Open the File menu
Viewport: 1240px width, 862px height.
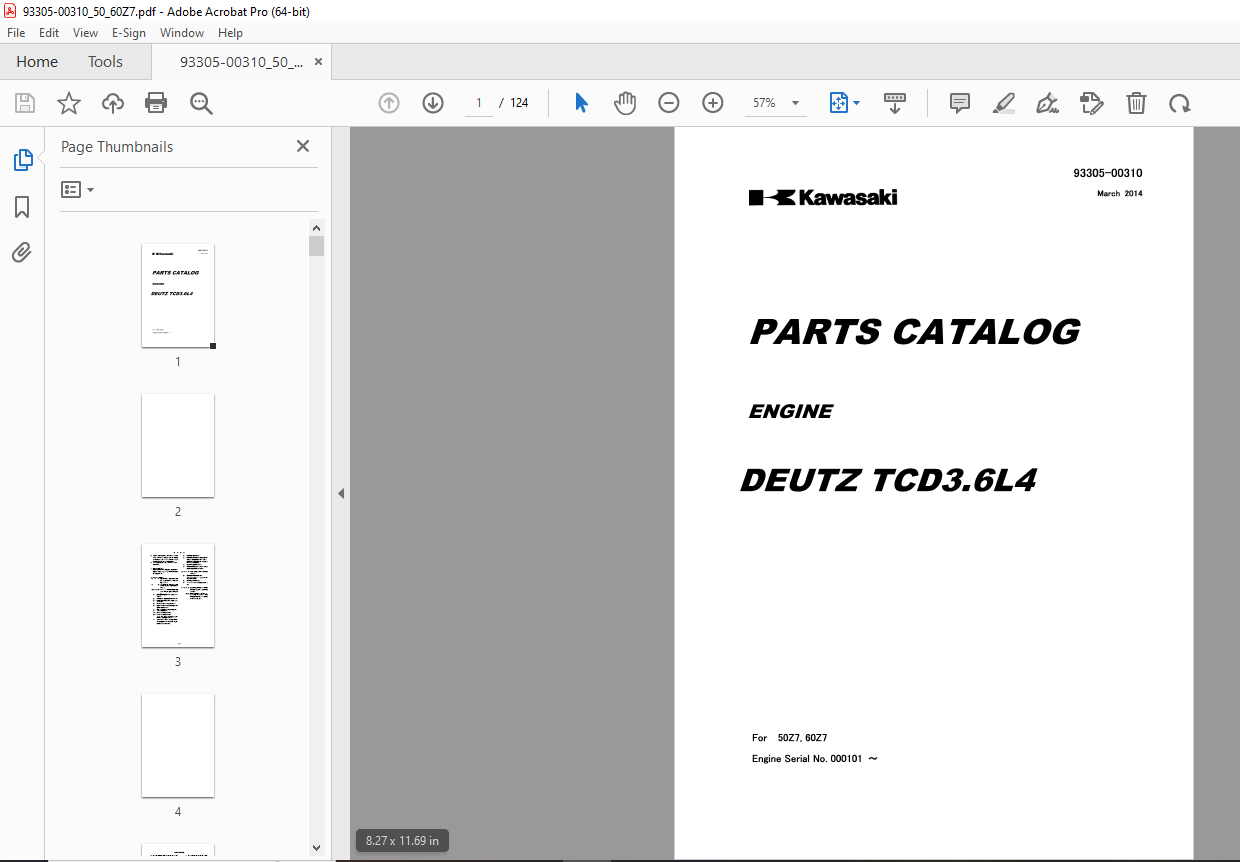pos(16,33)
